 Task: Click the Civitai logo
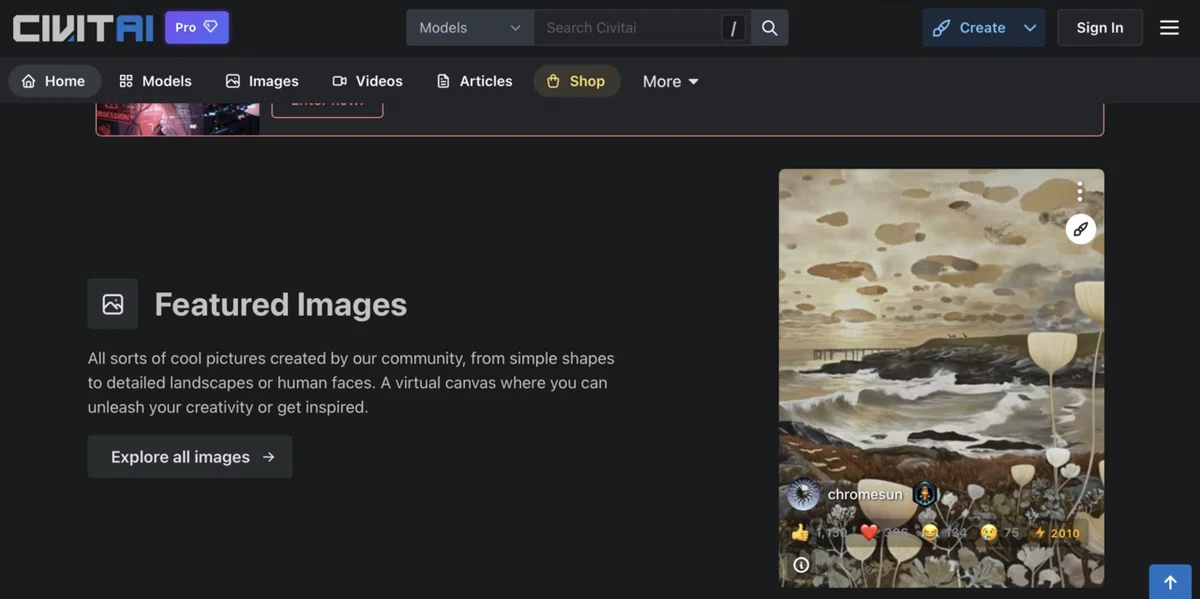(x=83, y=27)
